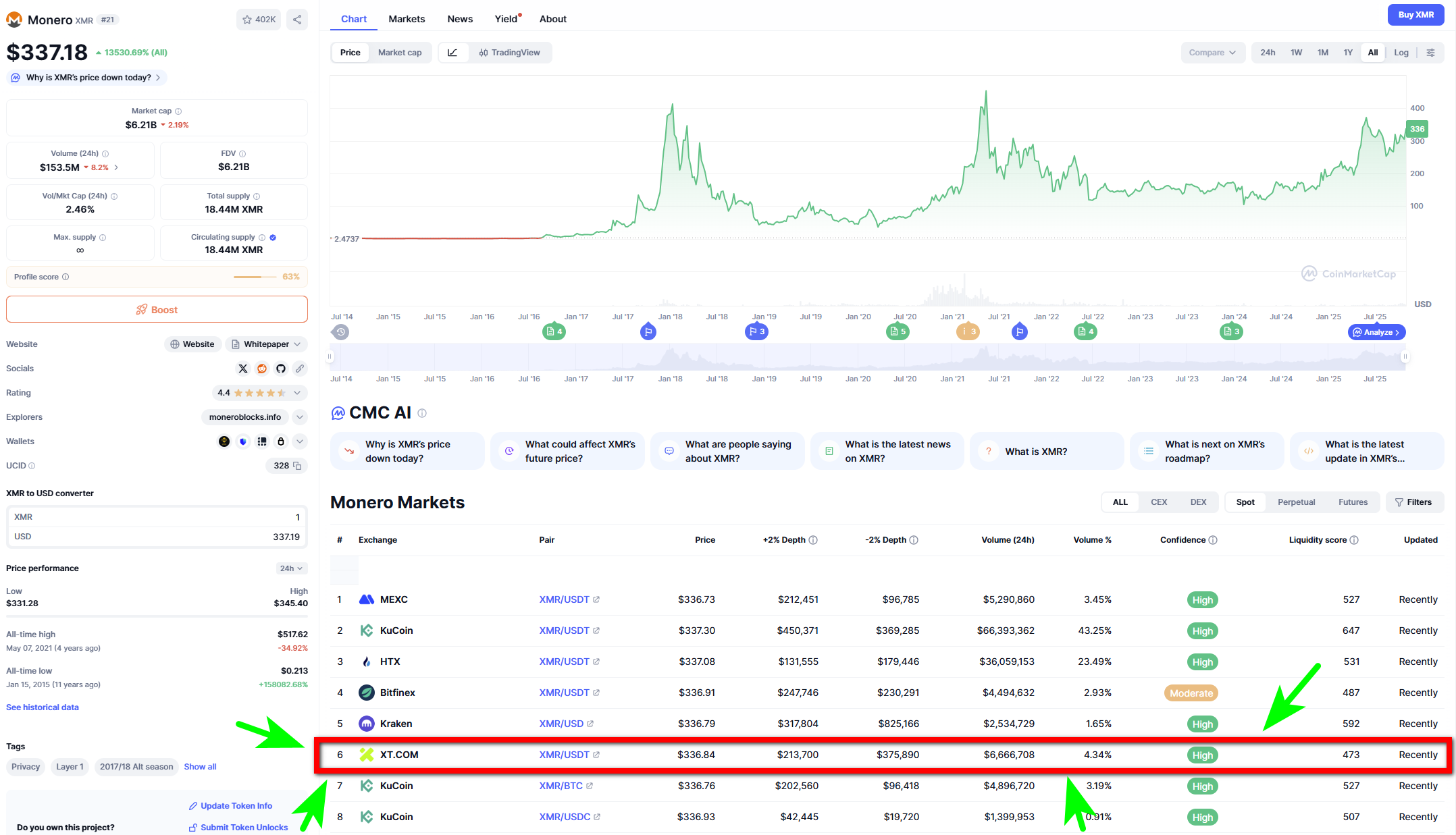Open the Compare dropdown
Image resolution: width=1456 pixels, height=835 pixels.
pos(1212,53)
